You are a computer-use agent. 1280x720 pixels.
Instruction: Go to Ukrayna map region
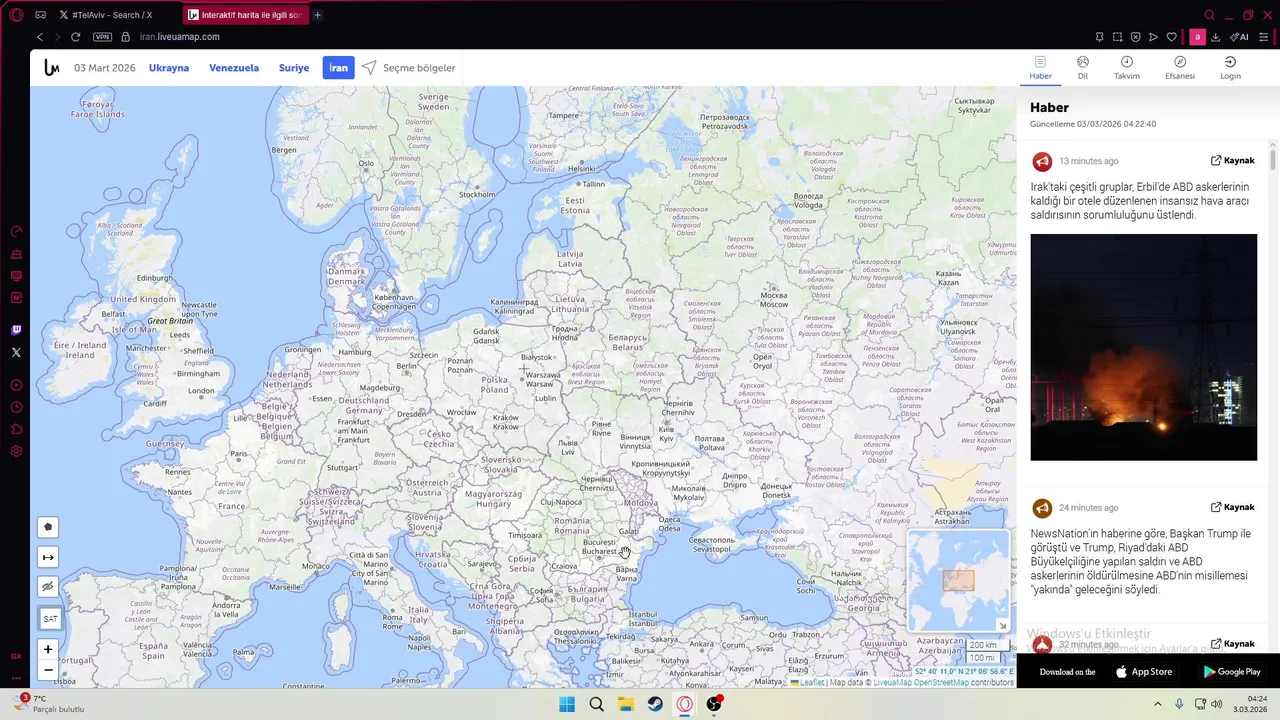(169, 68)
